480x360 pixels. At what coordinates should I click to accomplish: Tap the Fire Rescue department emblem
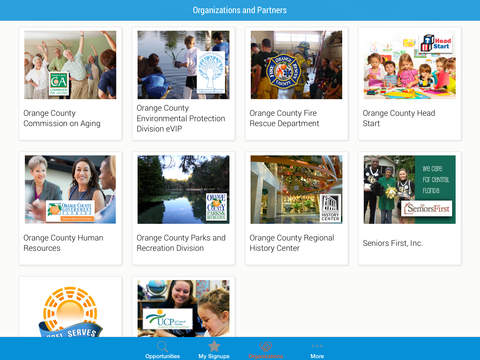click(283, 72)
